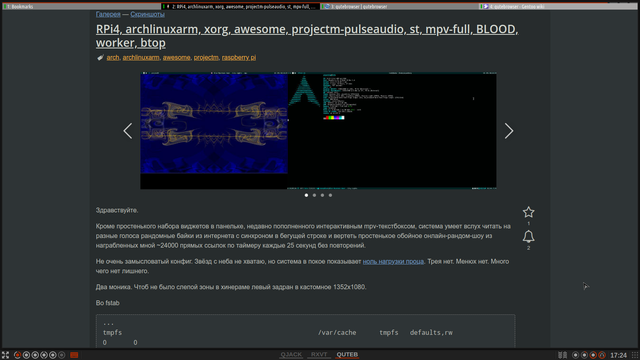Focus the QJACK task in the panel

[291, 355]
